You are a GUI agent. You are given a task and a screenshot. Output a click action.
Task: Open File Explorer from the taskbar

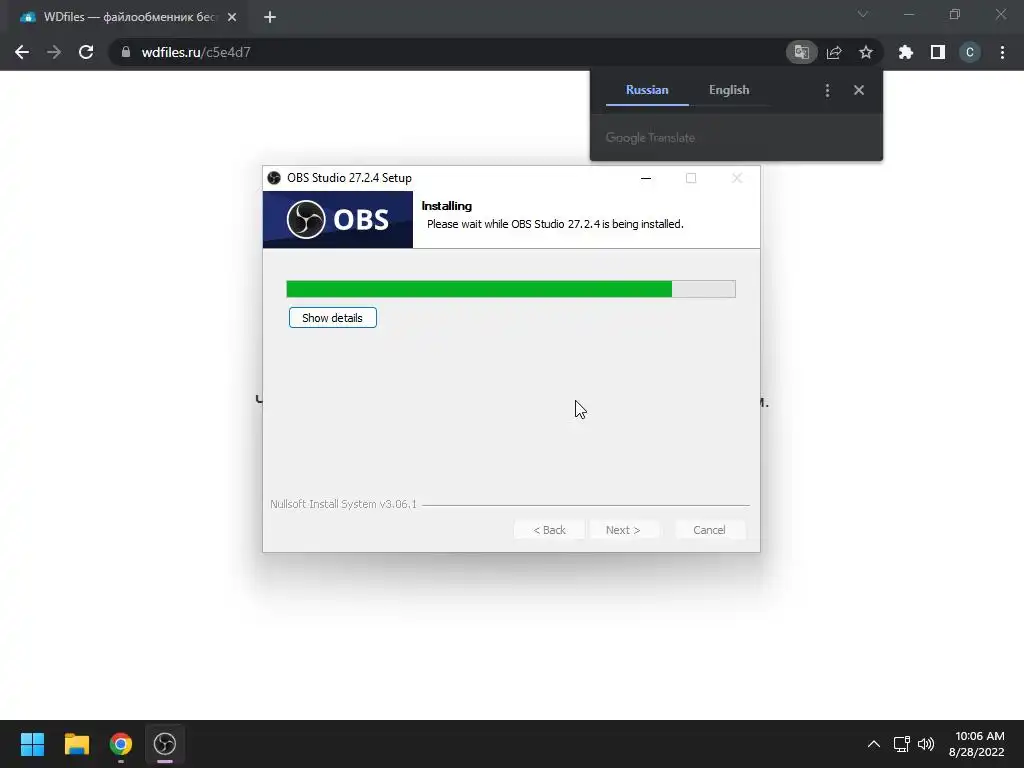click(76, 744)
